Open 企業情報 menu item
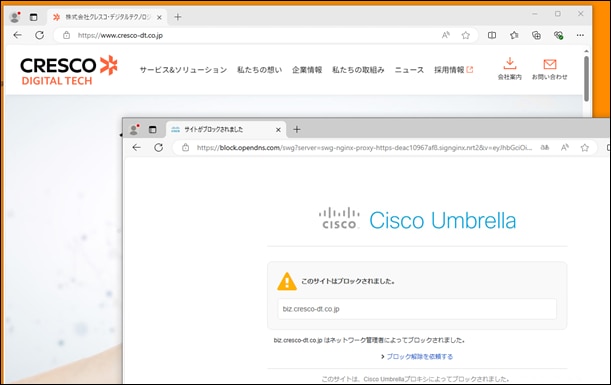 (x=307, y=70)
